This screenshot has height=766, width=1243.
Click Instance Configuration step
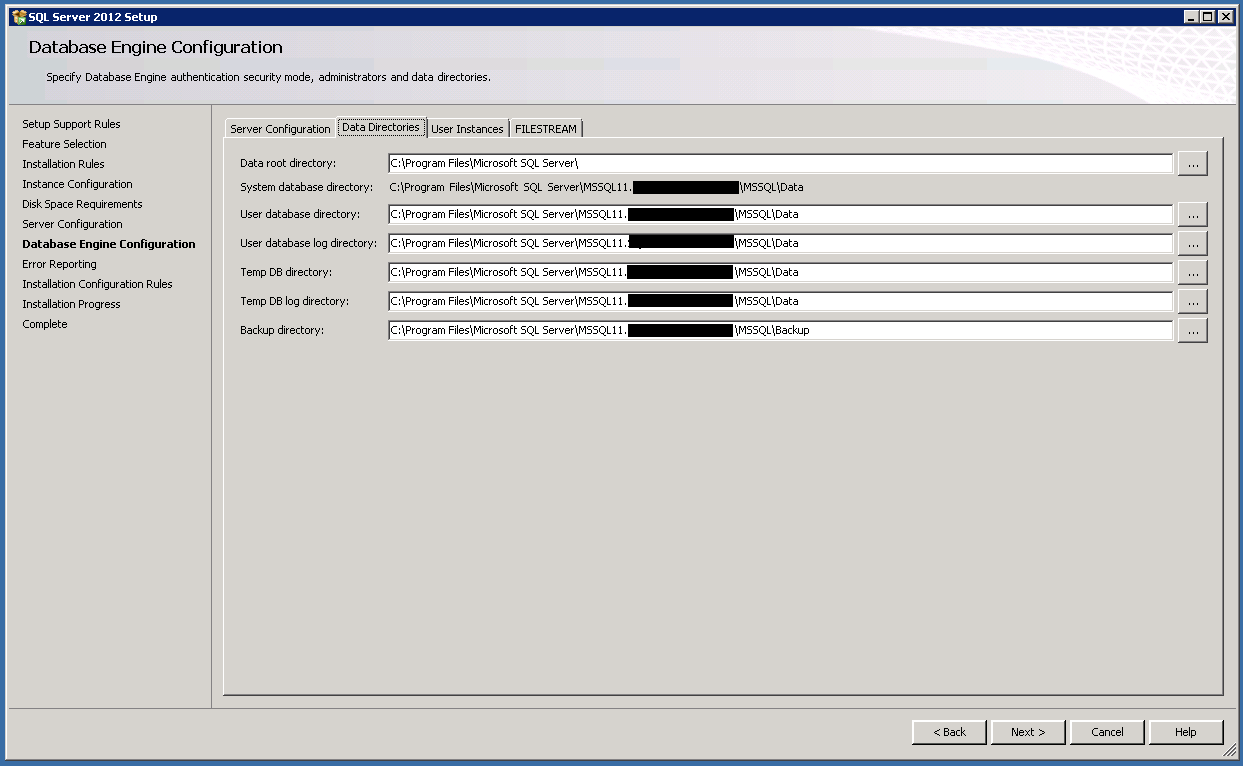coord(77,184)
